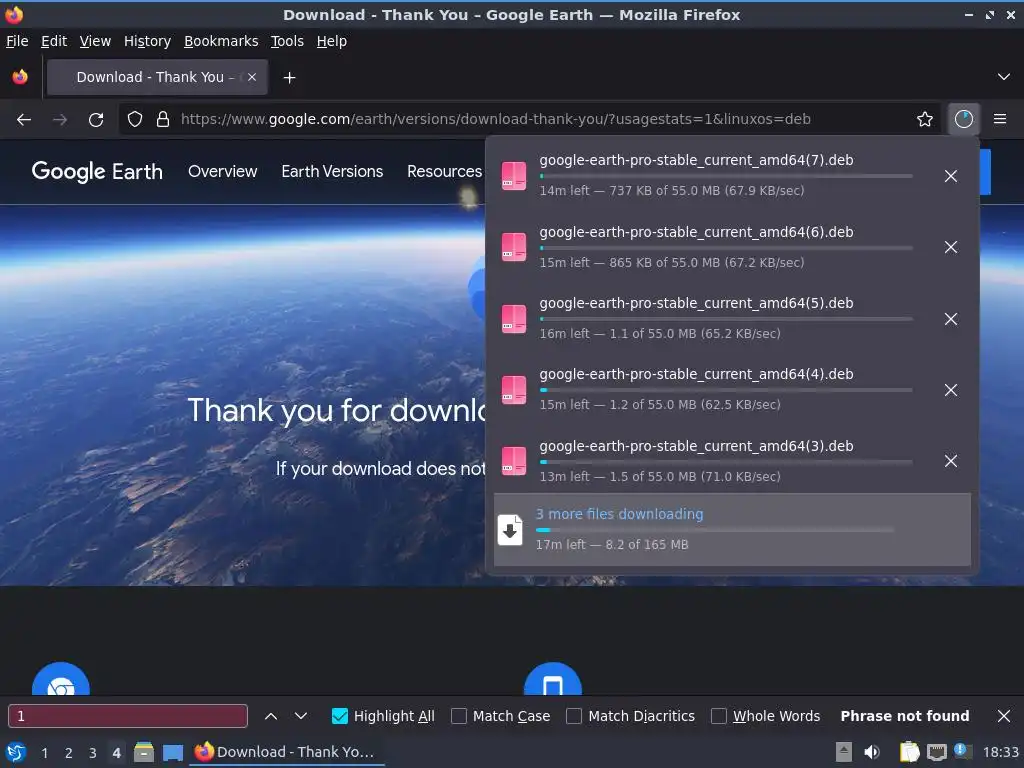Open the Help menu
The width and height of the screenshot is (1024, 768).
[332, 41]
